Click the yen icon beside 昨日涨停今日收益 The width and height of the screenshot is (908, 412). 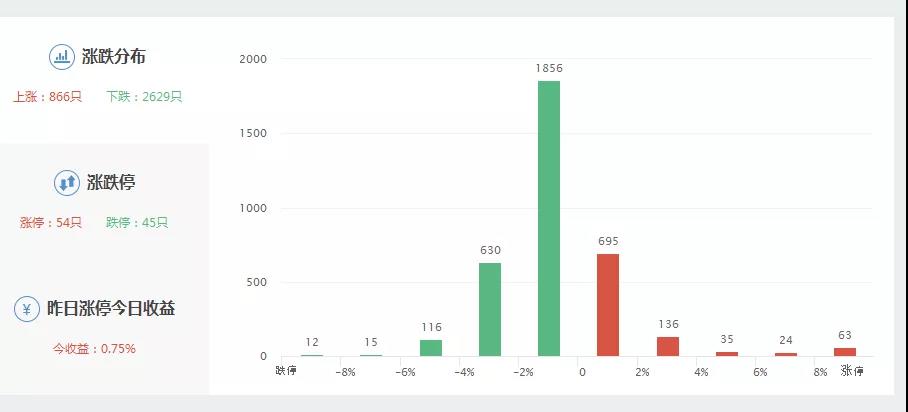(x=27, y=309)
